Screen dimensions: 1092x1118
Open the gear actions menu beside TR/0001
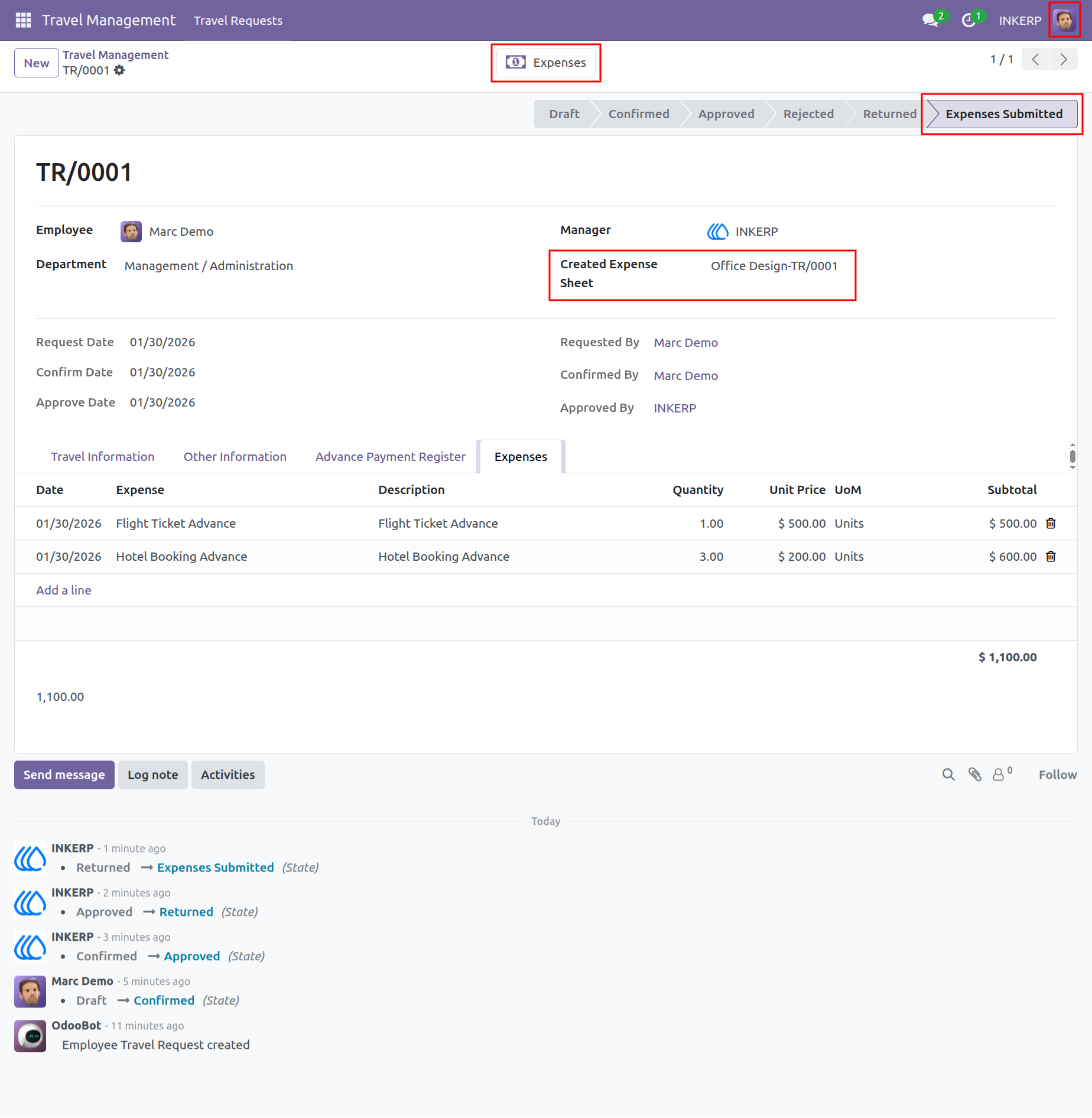119,70
